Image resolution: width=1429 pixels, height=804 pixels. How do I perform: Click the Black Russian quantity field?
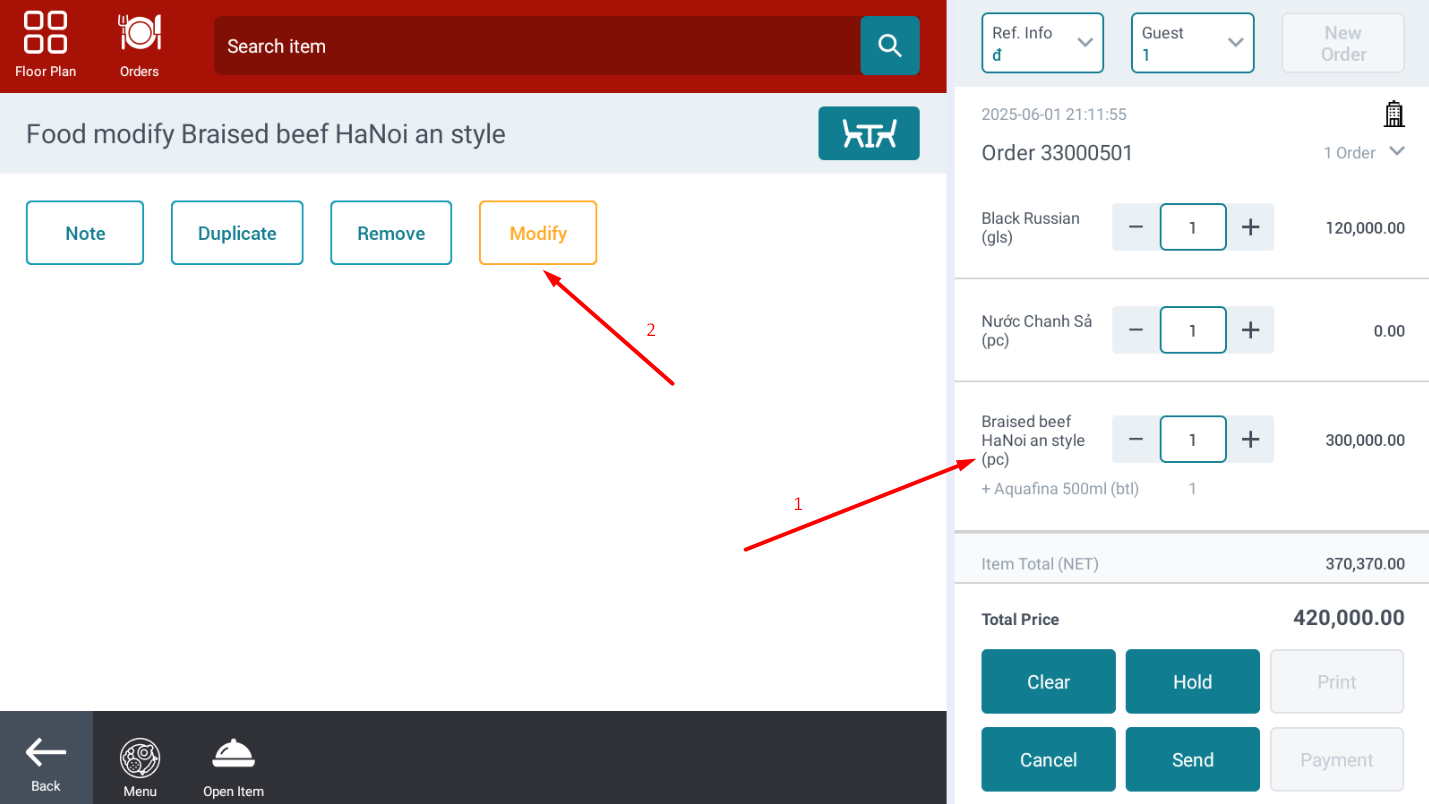pyautogui.click(x=1193, y=227)
